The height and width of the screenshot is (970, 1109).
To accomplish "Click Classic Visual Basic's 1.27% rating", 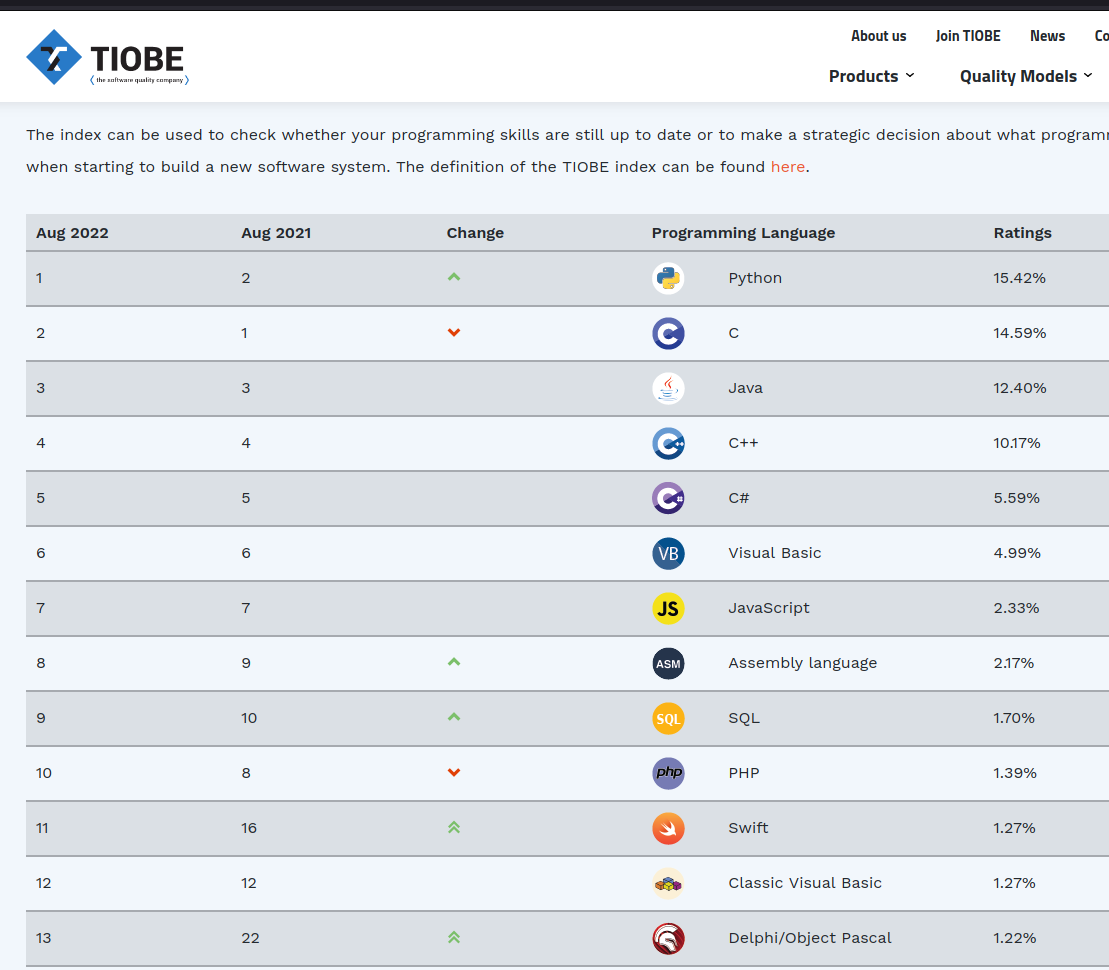I will pos(1014,883).
